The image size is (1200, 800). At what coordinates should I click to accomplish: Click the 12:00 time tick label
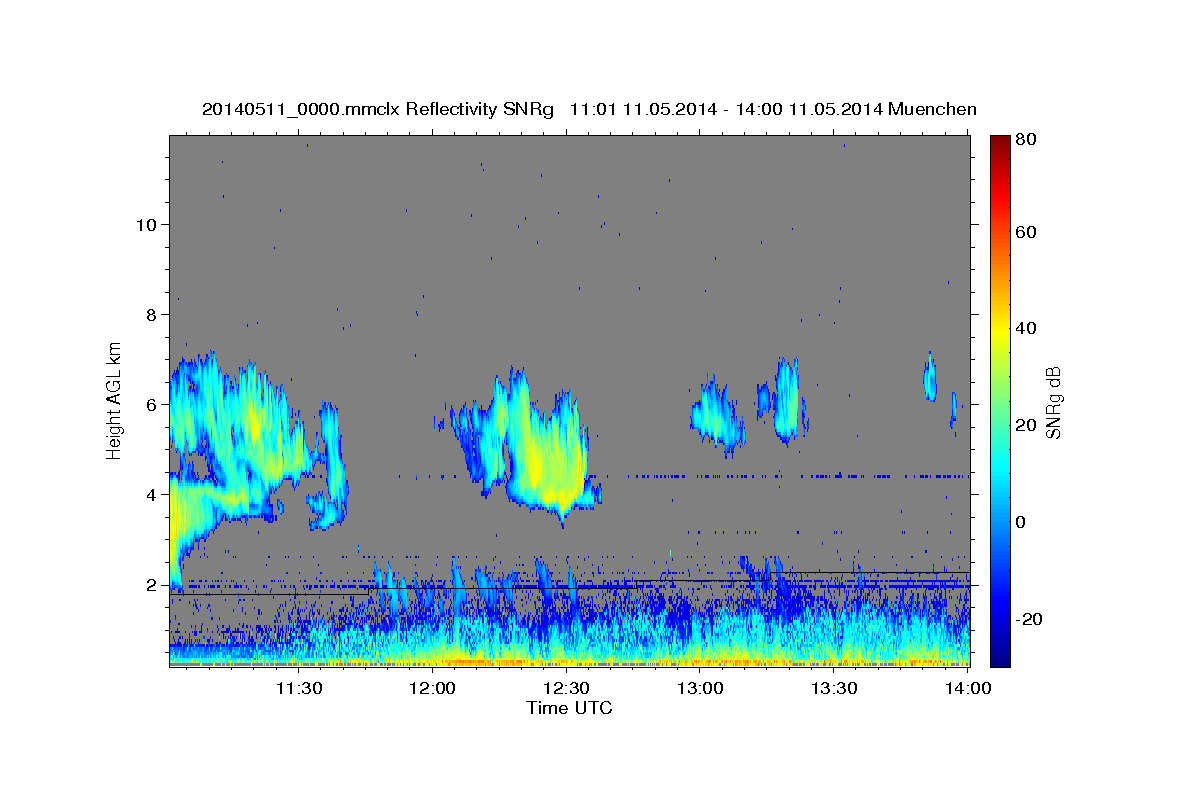point(432,688)
